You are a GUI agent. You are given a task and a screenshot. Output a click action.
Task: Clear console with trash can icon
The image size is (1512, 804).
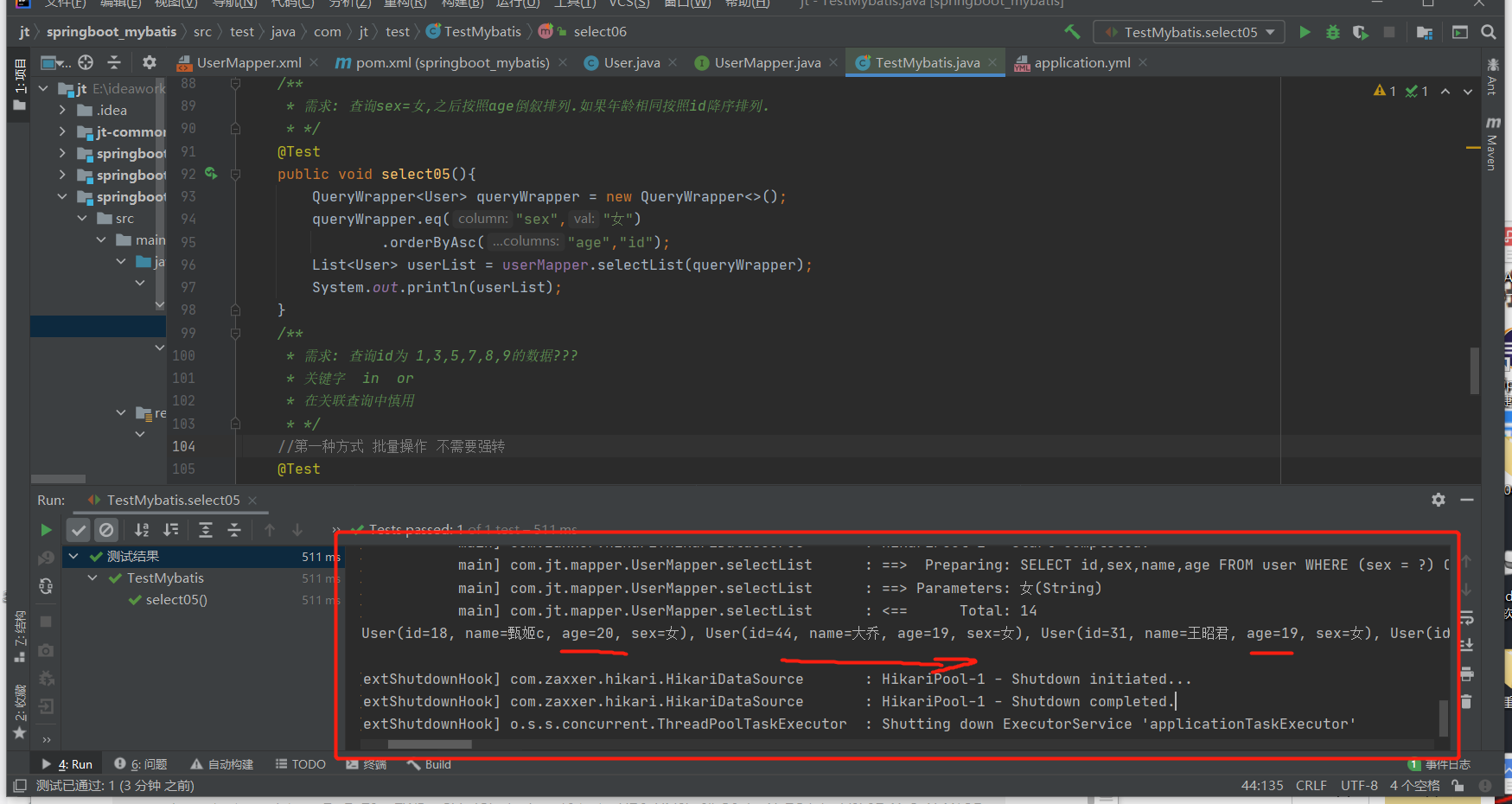1466,701
